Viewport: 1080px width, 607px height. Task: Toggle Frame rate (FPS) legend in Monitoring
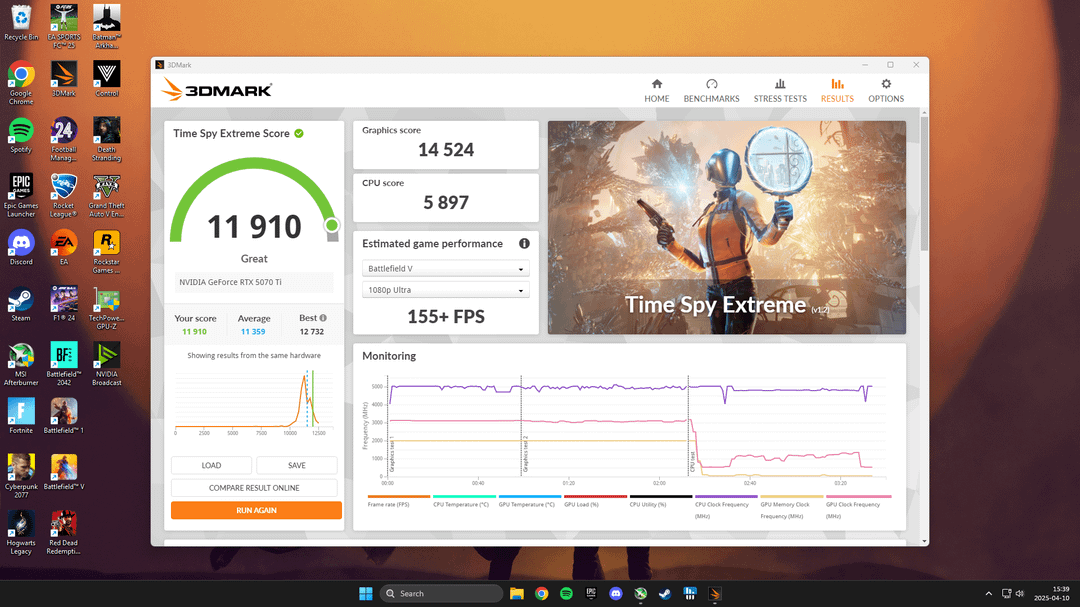click(x=398, y=501)
